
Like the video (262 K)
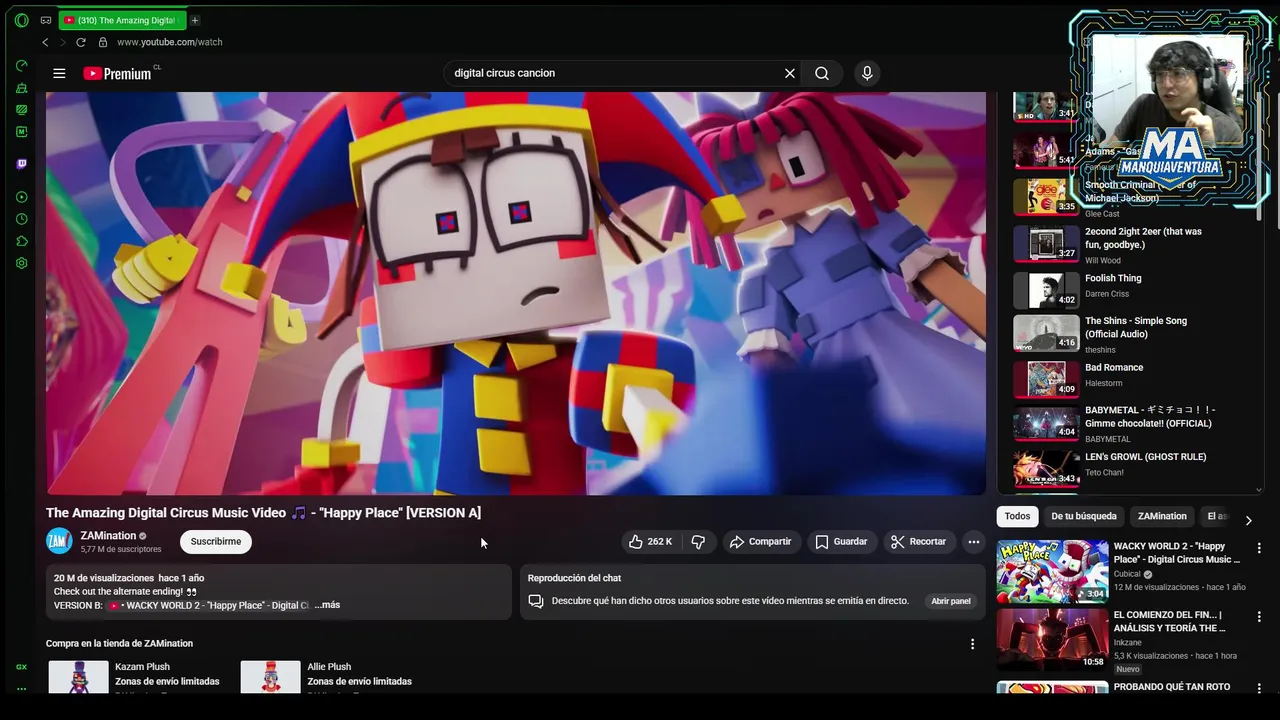[650, 542]
